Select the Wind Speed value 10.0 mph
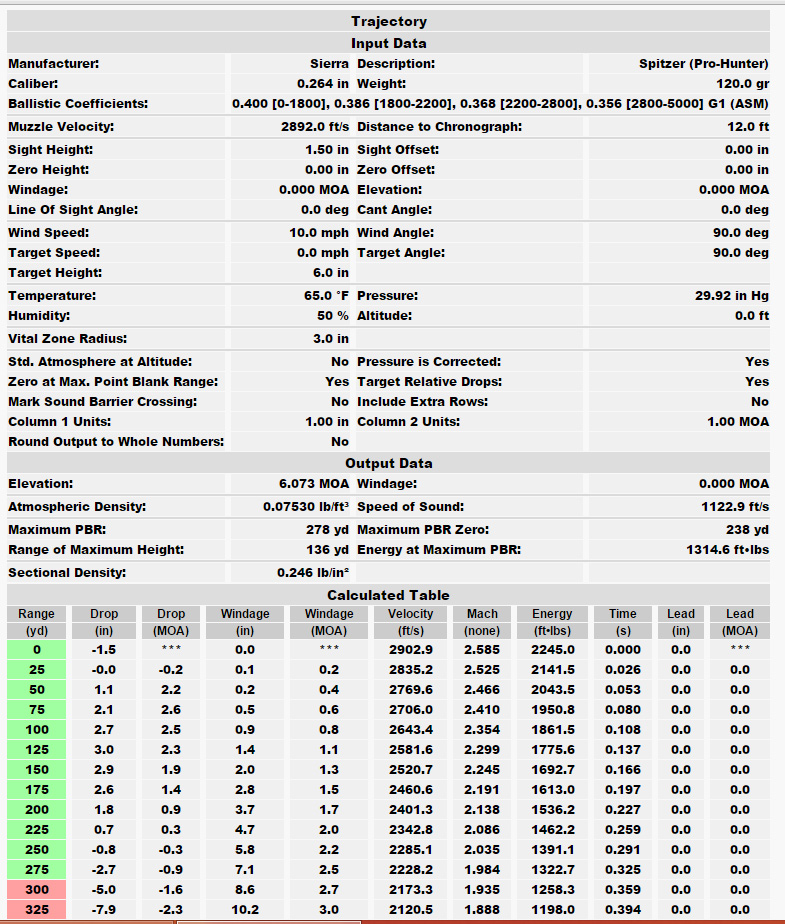Viewport: 785px width, 924px height. [x=319, y=233]
